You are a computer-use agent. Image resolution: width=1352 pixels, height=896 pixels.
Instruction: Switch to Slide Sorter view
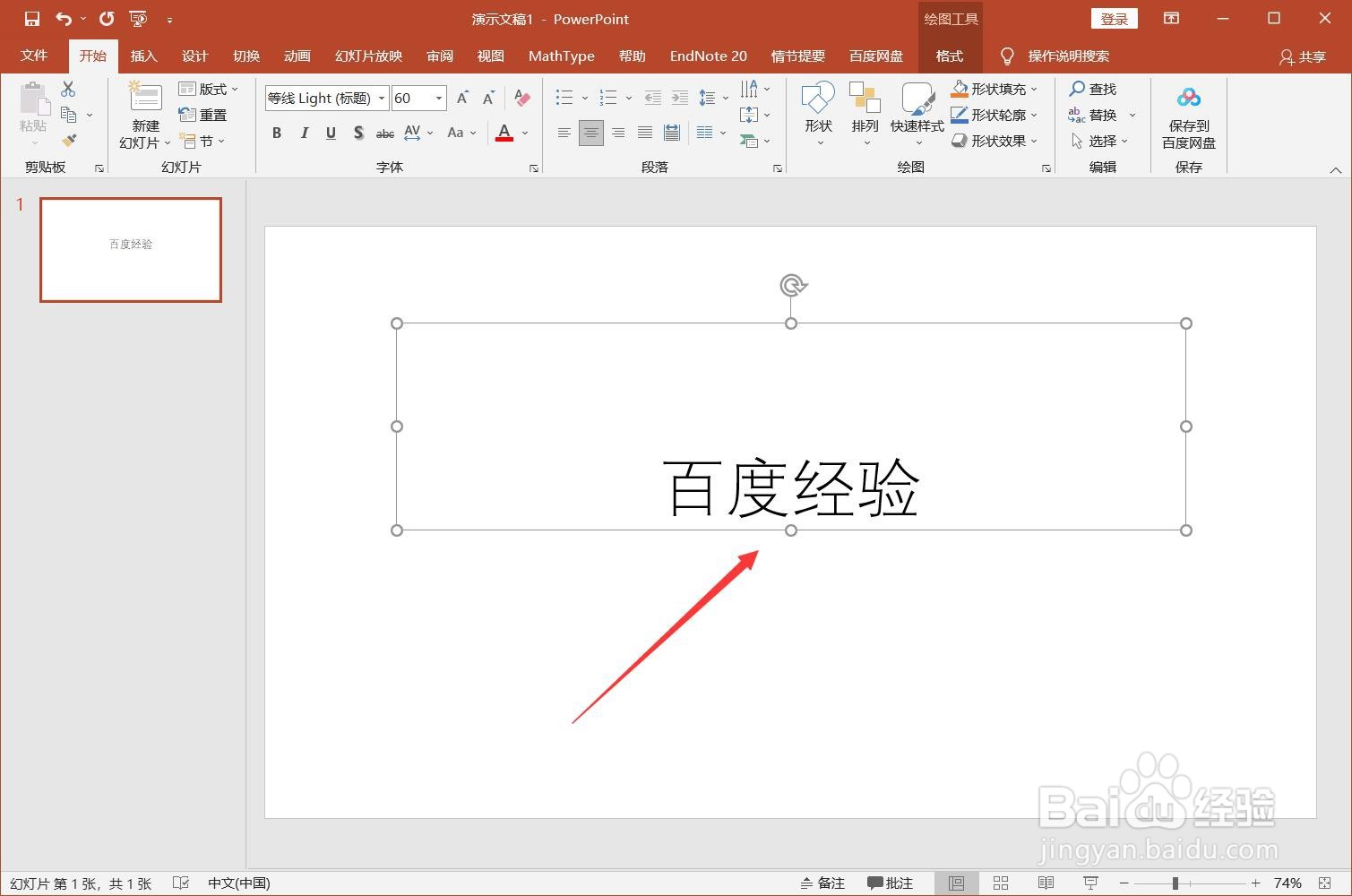point(1001,883)
